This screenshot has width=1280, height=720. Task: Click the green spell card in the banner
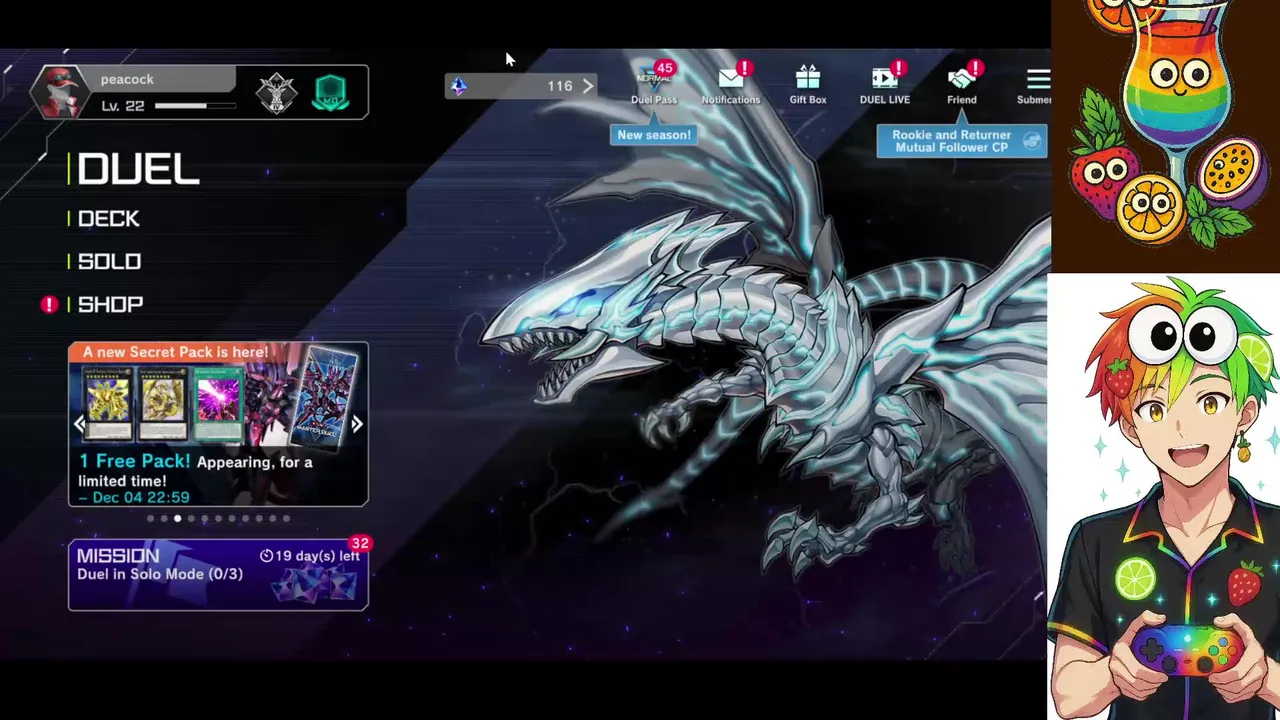[x=217, y=403]
